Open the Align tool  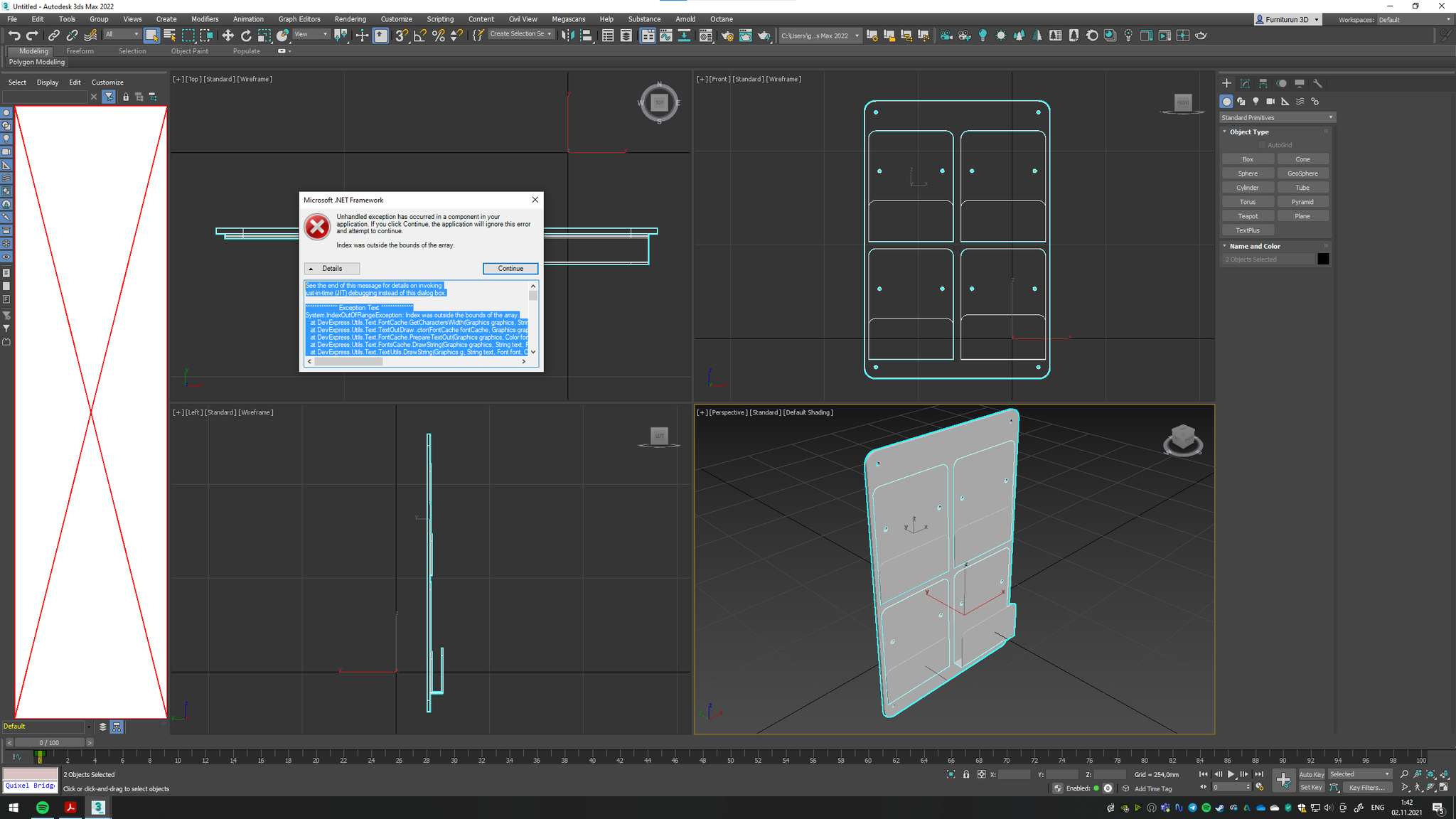(587, 36)
